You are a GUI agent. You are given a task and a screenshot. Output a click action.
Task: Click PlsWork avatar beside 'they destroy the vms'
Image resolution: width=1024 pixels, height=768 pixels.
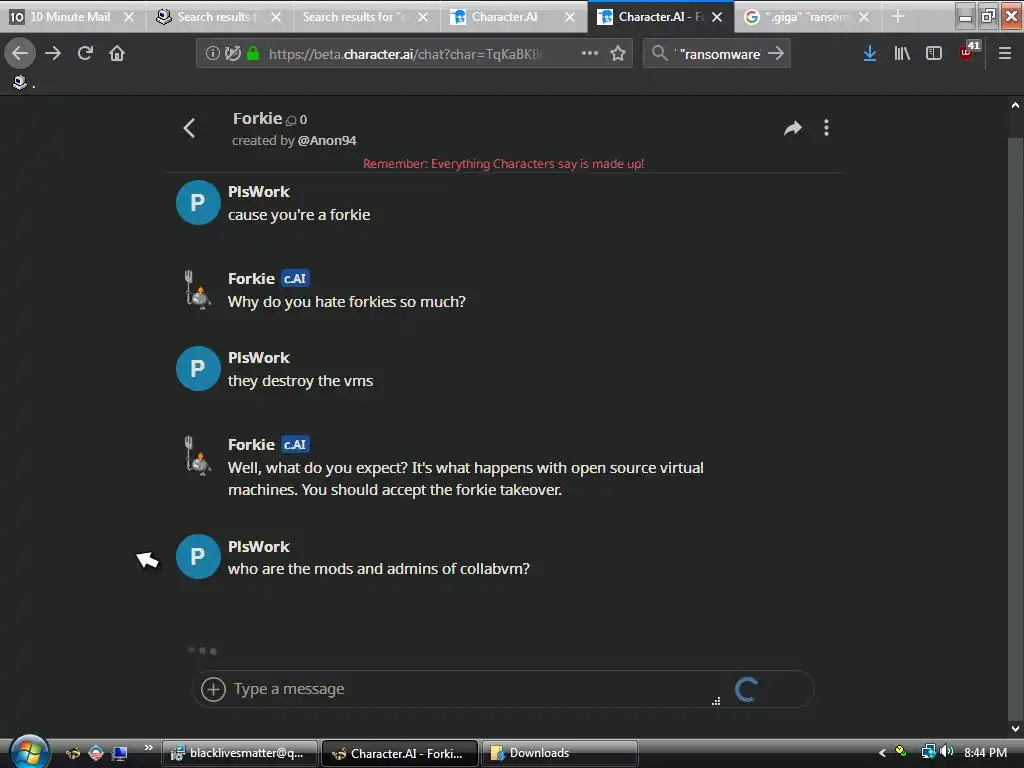coord(198,368)
